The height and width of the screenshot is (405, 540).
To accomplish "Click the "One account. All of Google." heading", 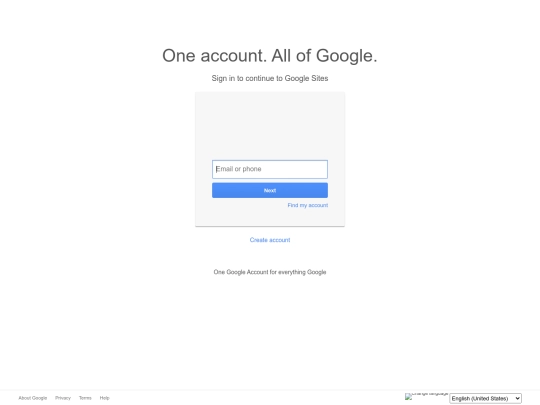I will click(x=270, y=56).
